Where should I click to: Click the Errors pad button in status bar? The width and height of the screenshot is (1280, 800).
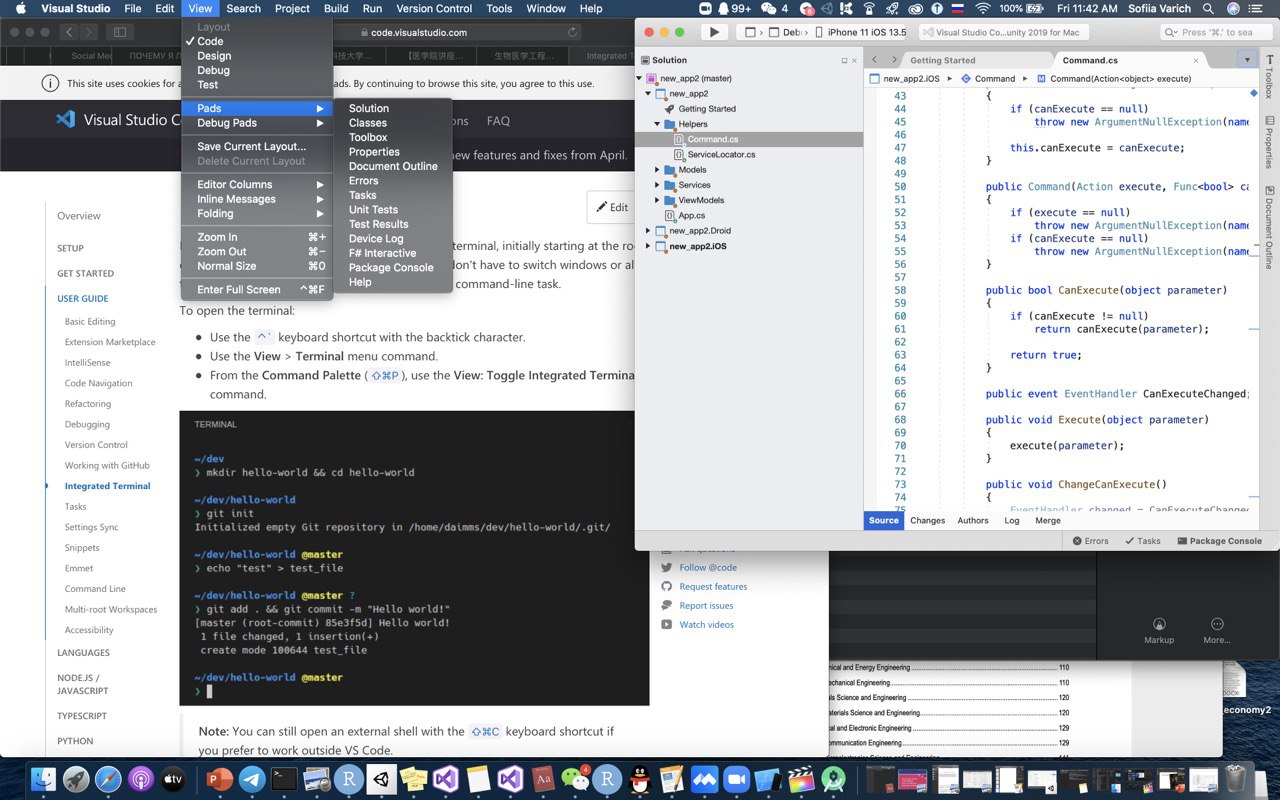click(x=1090, y=541)
